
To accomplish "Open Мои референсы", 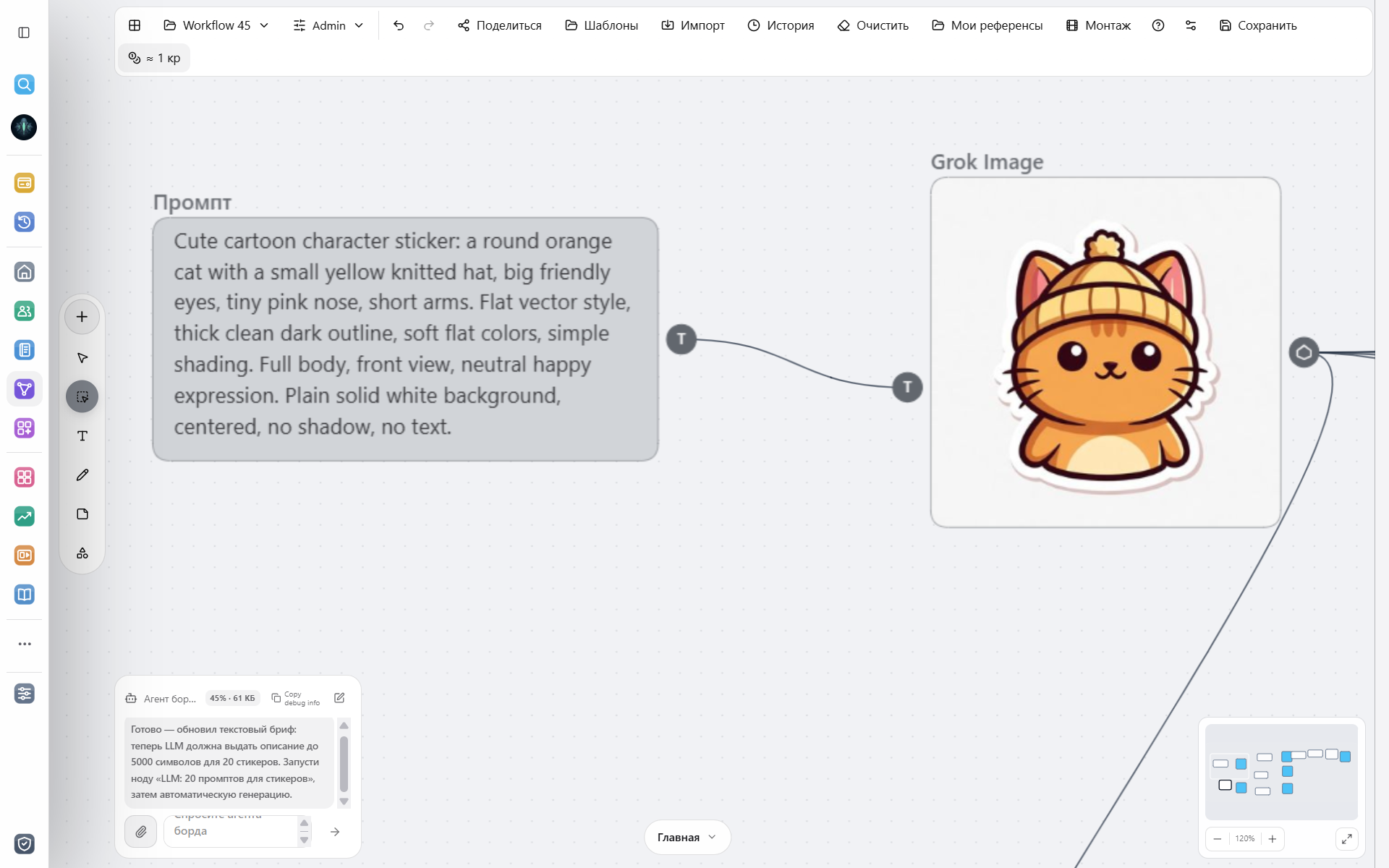I will [987, 25].
